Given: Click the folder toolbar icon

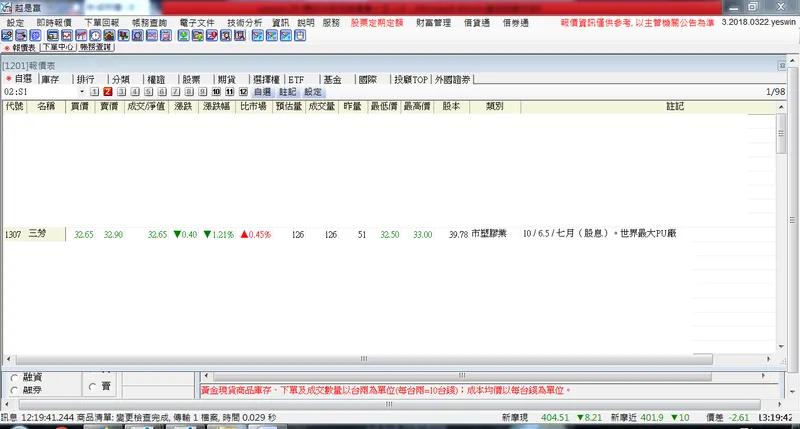Looking at the screenshot, I should pyautogui.click(x=197, y=35).
